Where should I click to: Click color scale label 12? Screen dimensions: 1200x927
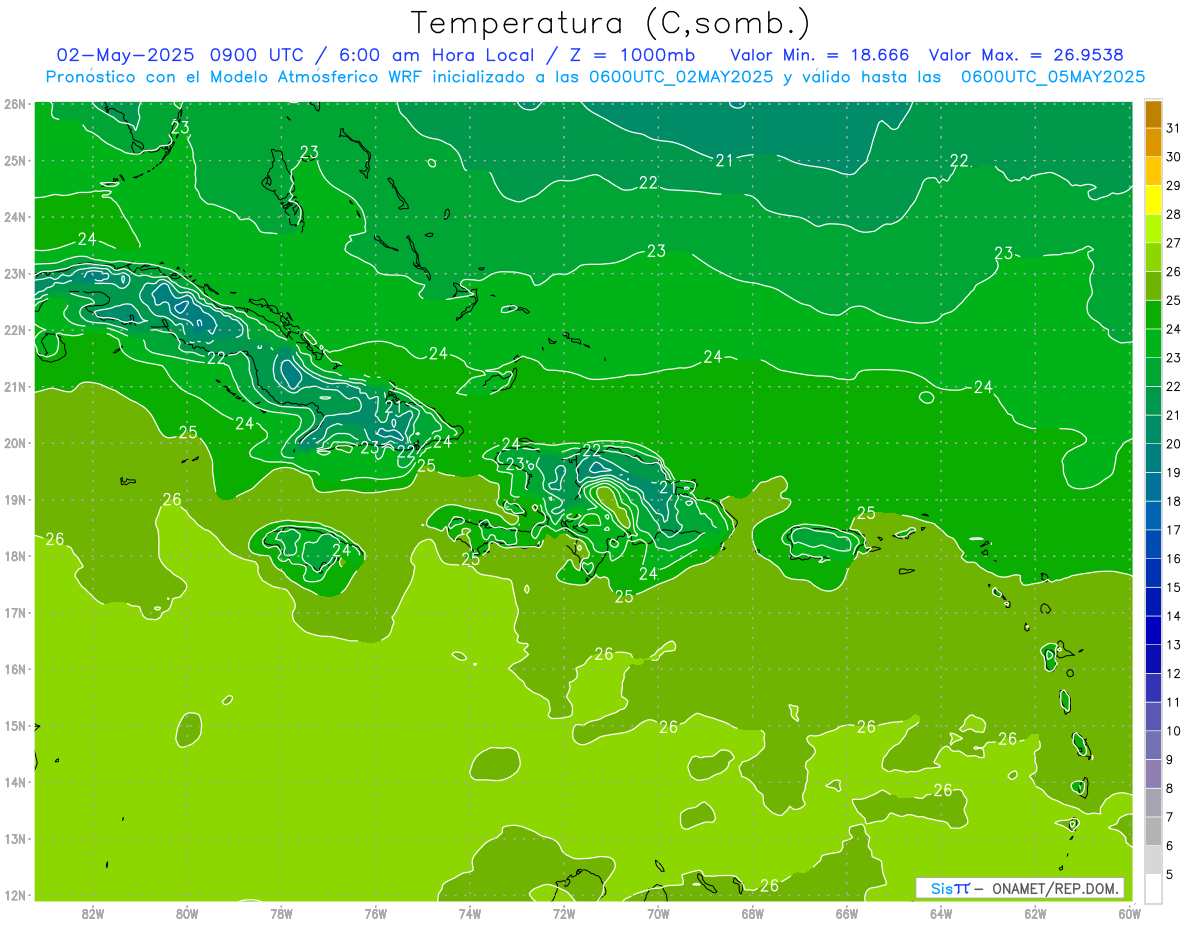[x=1174, y=673]
